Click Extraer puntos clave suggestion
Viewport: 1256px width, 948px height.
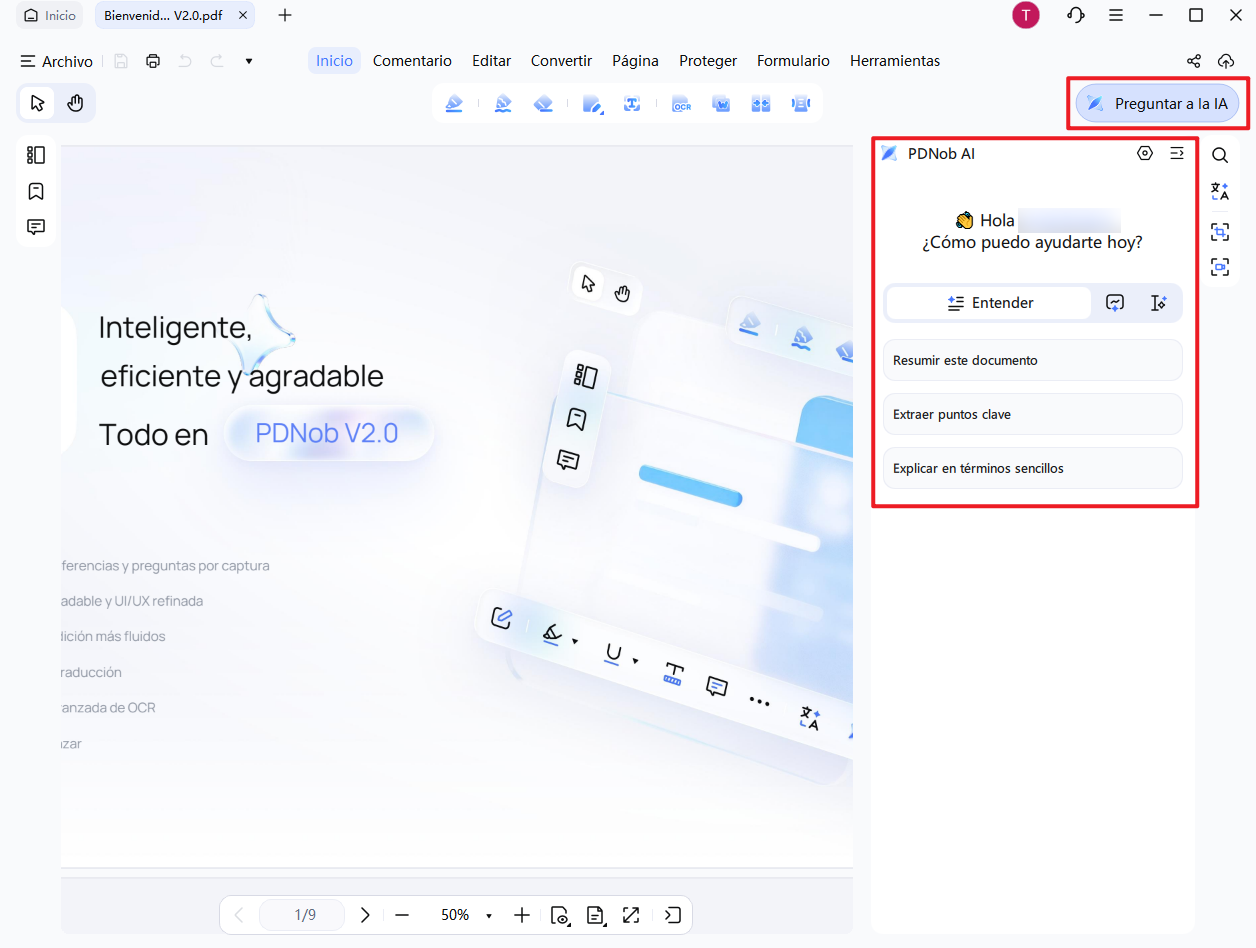tap(1033, 414)
